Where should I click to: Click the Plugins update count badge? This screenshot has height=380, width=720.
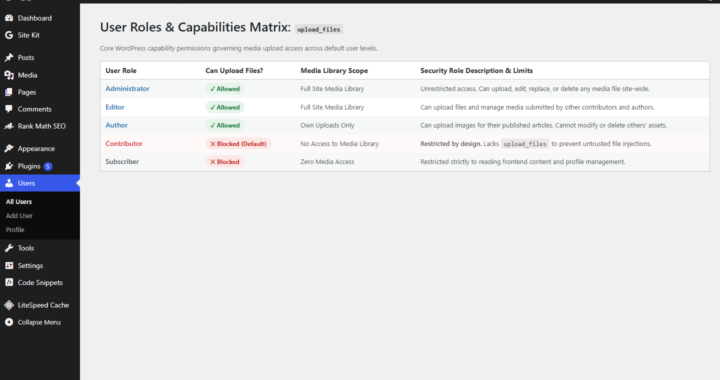pyautogui.click(x=48, y=166)
